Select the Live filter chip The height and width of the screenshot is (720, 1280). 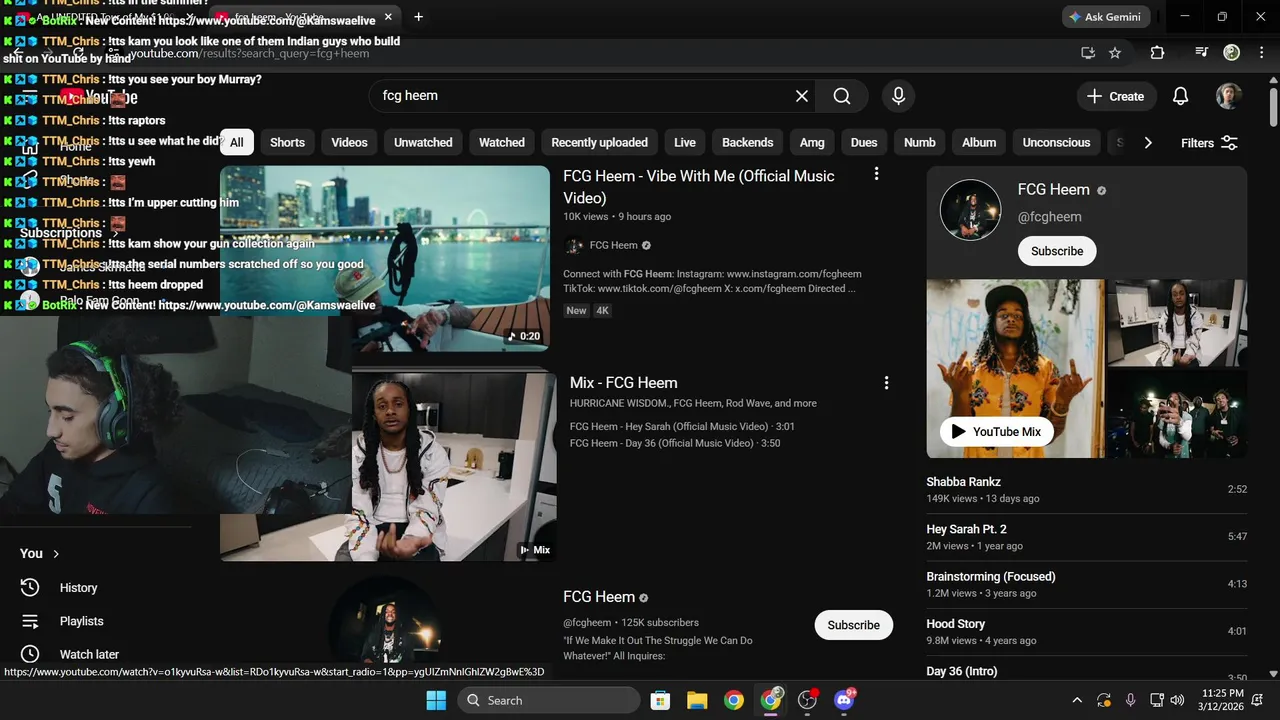click(x=685, y=142)
